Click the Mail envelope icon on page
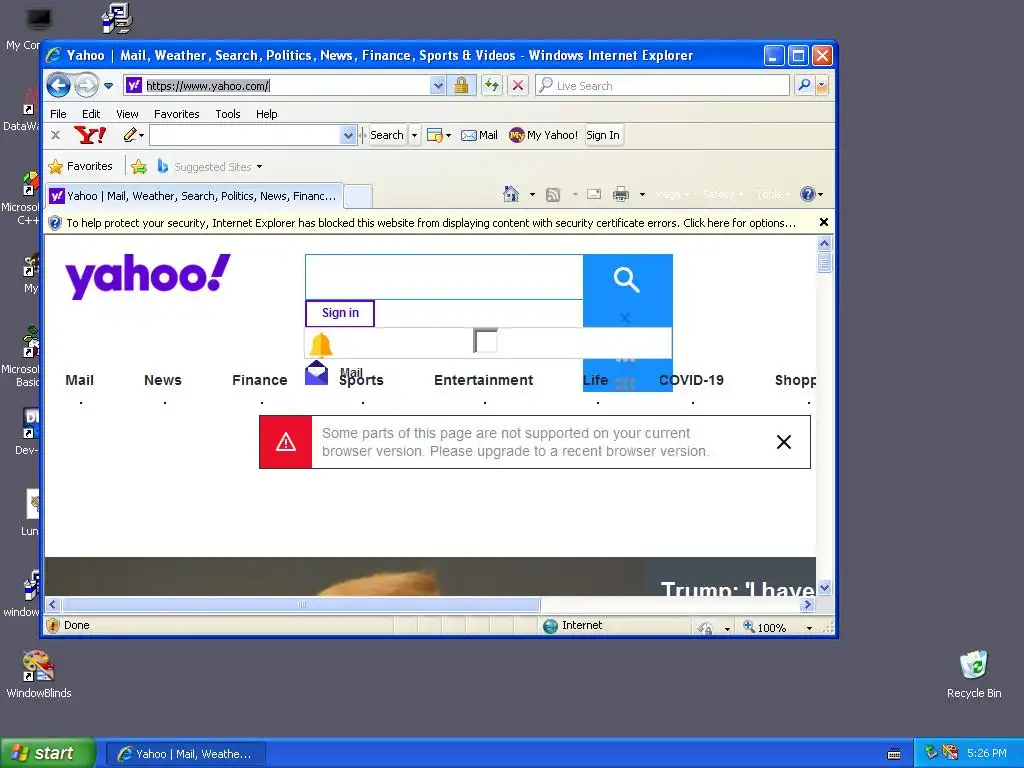The width and height of the screenshot is (1024, 768). 317,373
